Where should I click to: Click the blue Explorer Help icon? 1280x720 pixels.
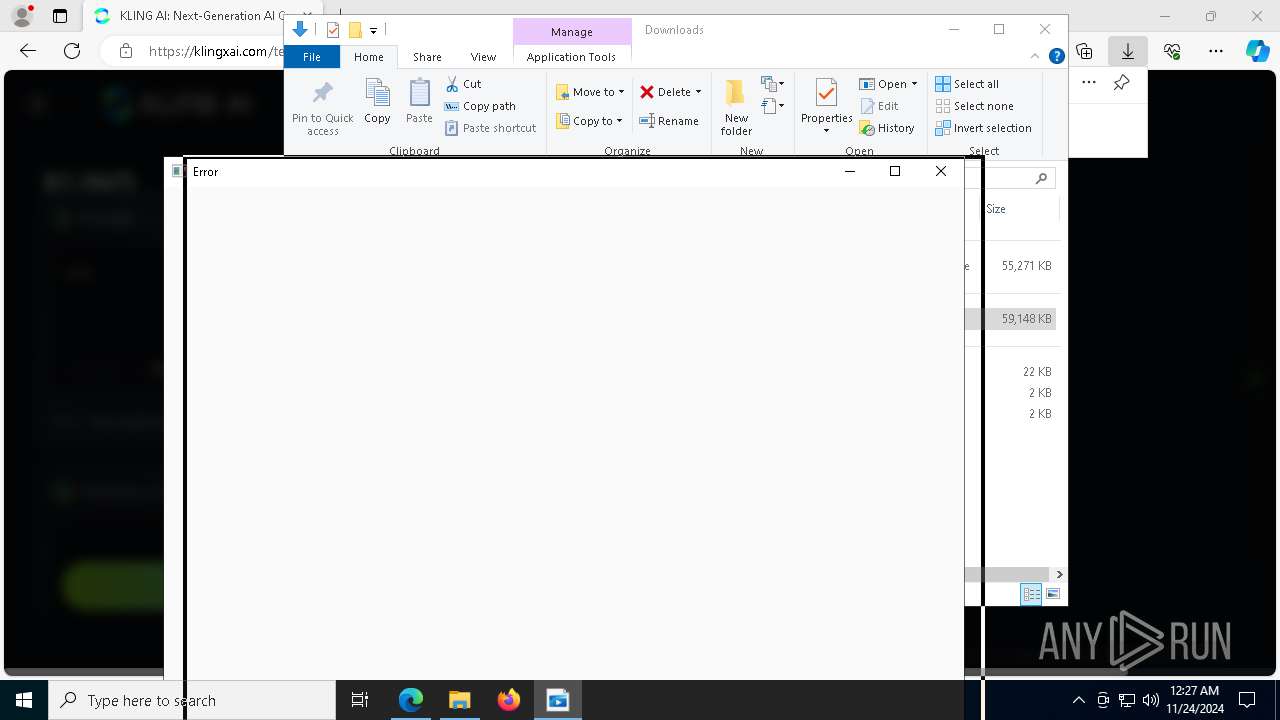pos(1056,57)
